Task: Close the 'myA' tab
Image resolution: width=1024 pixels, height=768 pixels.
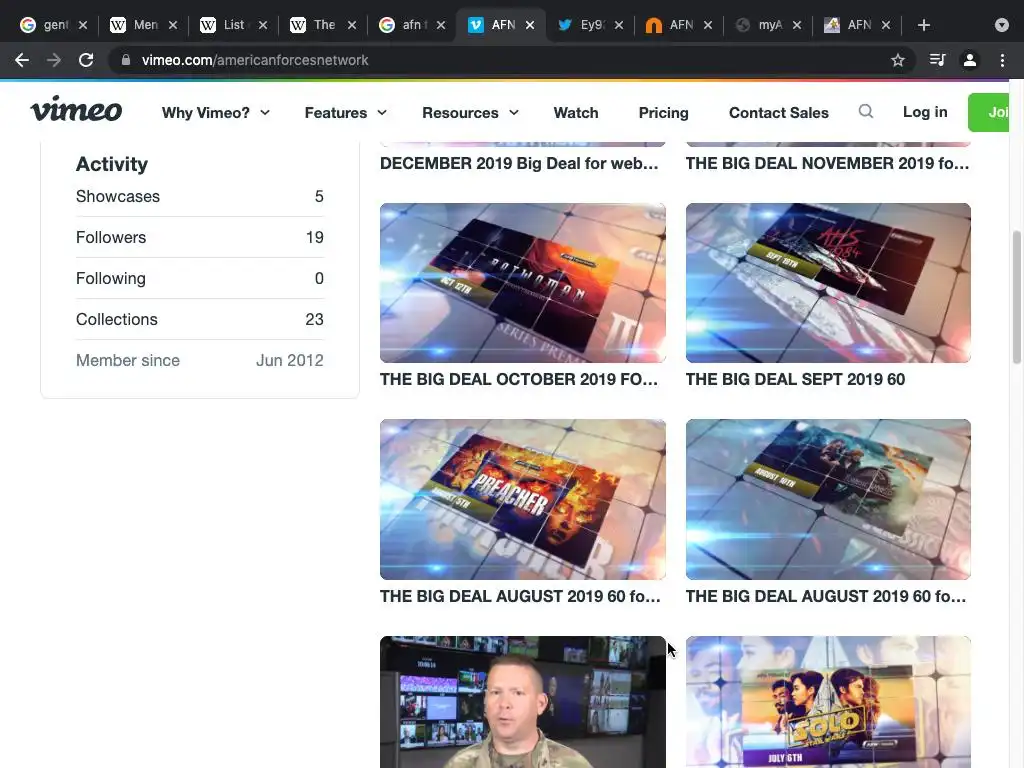Action: [797, 25]
